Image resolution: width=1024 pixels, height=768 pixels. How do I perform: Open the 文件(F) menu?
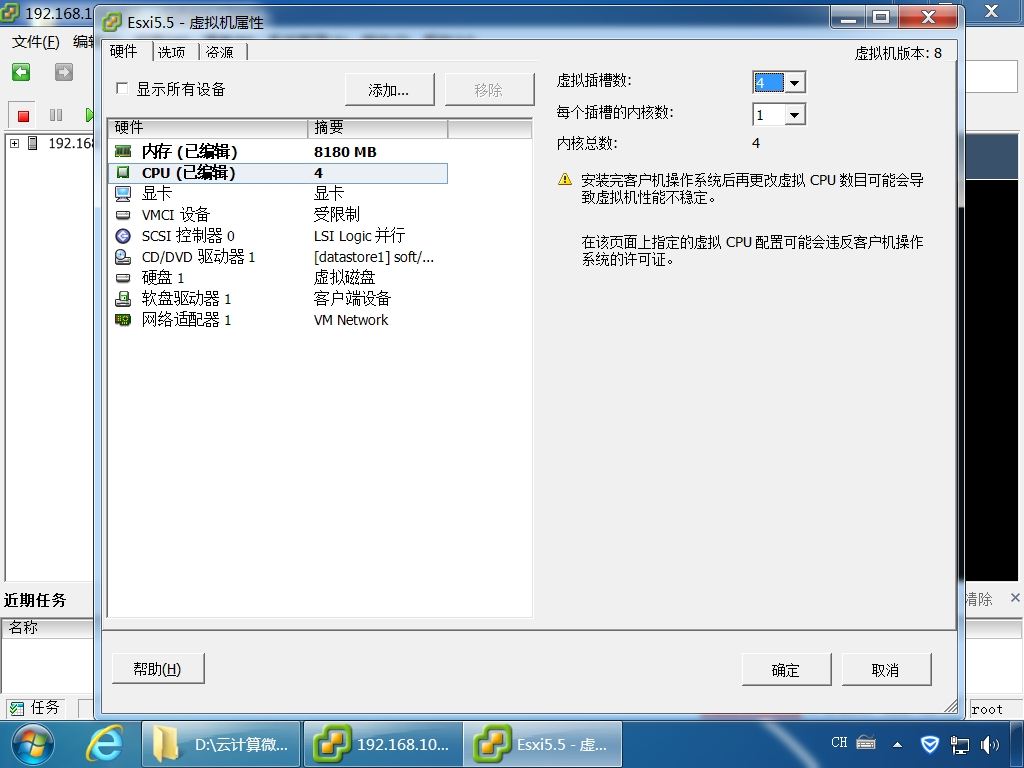[x=36, y=42]
